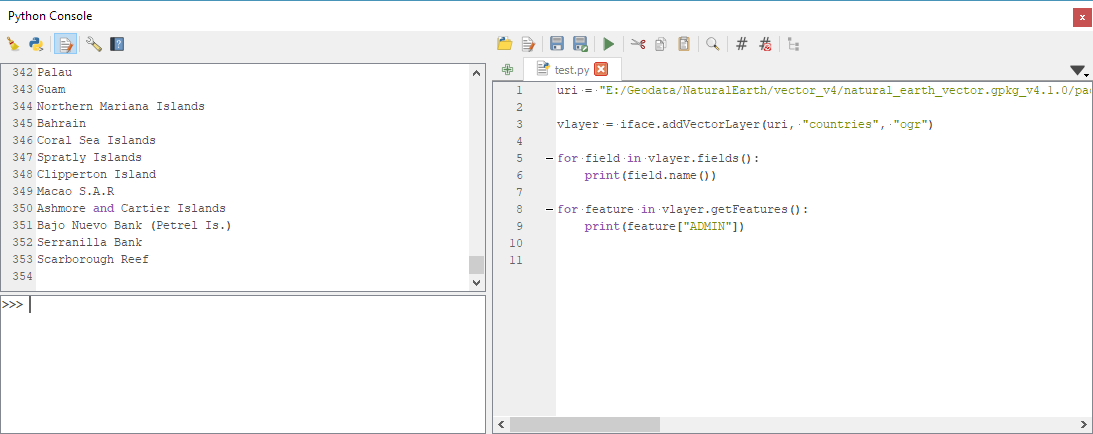
Task: Click editor line number 11
Action: (515, 260)
